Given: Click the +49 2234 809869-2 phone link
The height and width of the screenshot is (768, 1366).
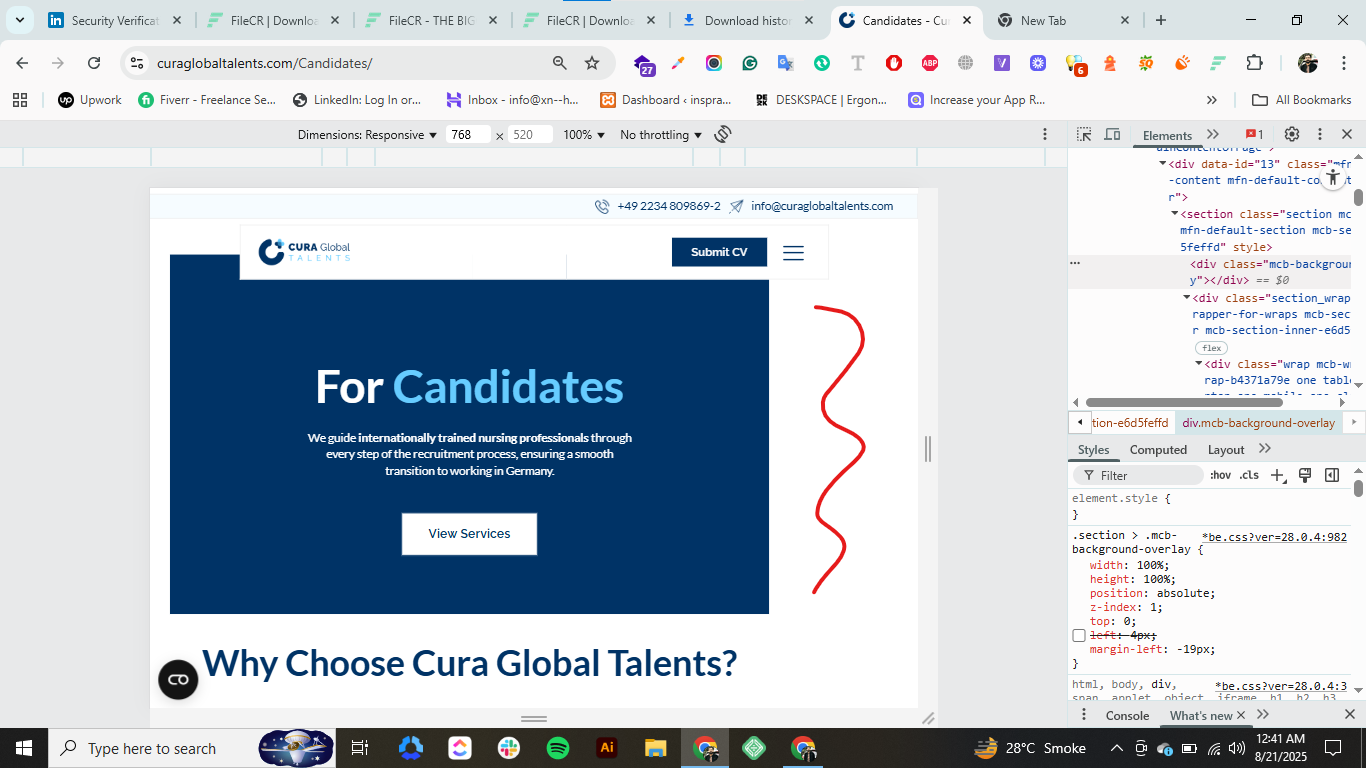Looking at the screenshot, I should [x=669, y=206].
